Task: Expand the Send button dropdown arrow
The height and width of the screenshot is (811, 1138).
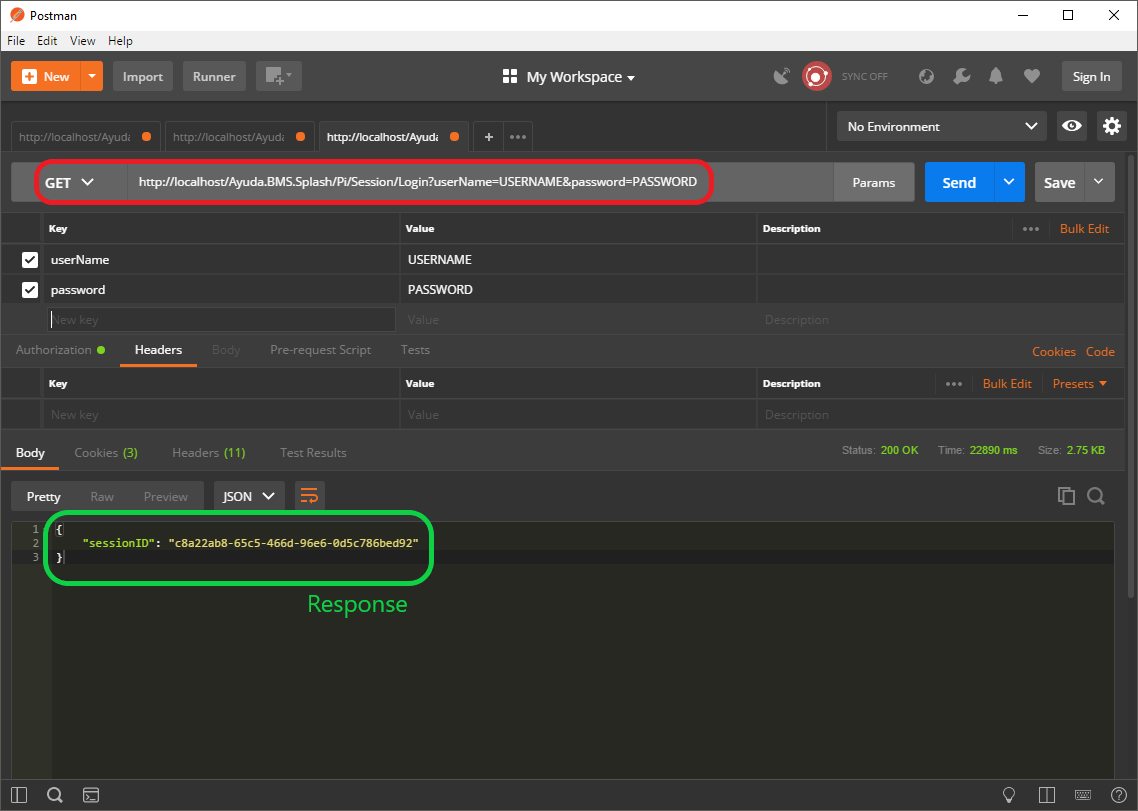Action: [1009, 182]
